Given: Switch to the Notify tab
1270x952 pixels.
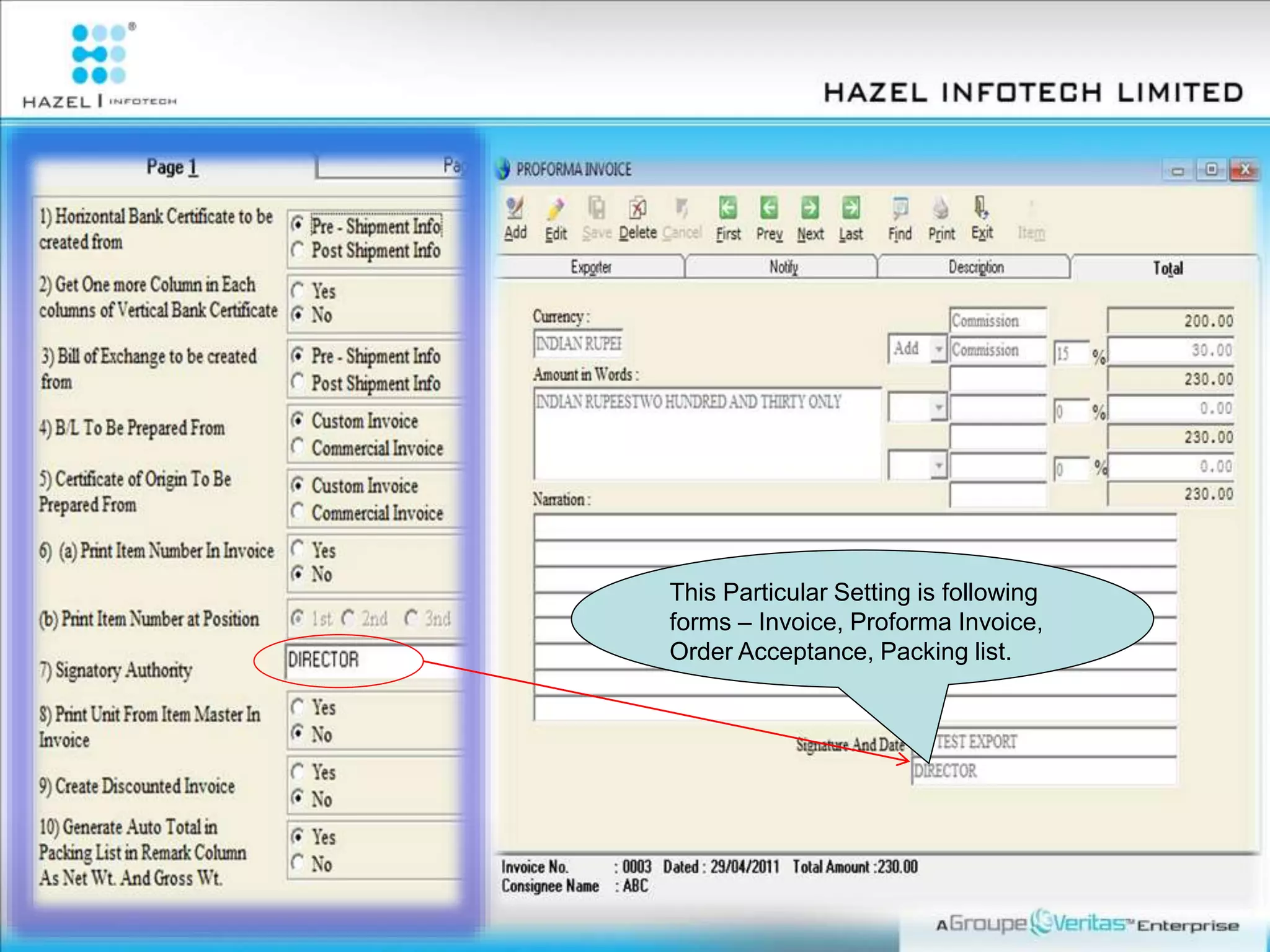Looking at the screenshot, I should (x=783, y=267).
